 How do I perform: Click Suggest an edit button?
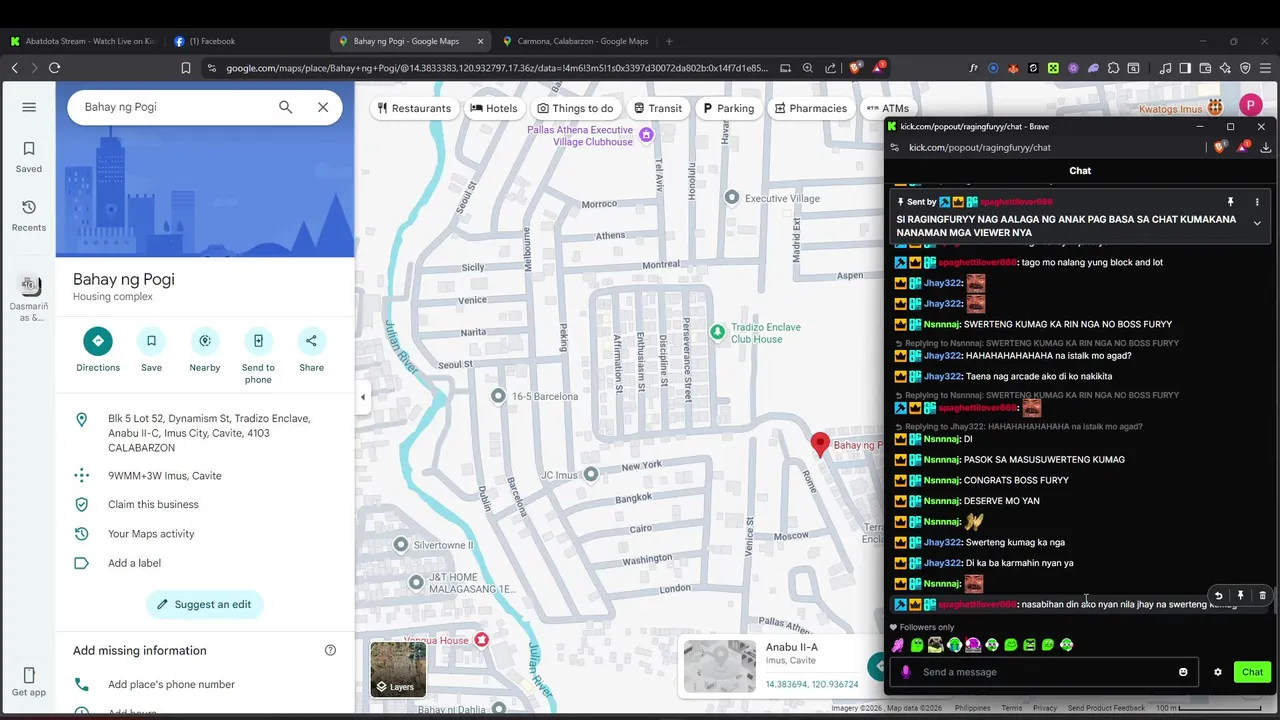coord(205,604)
